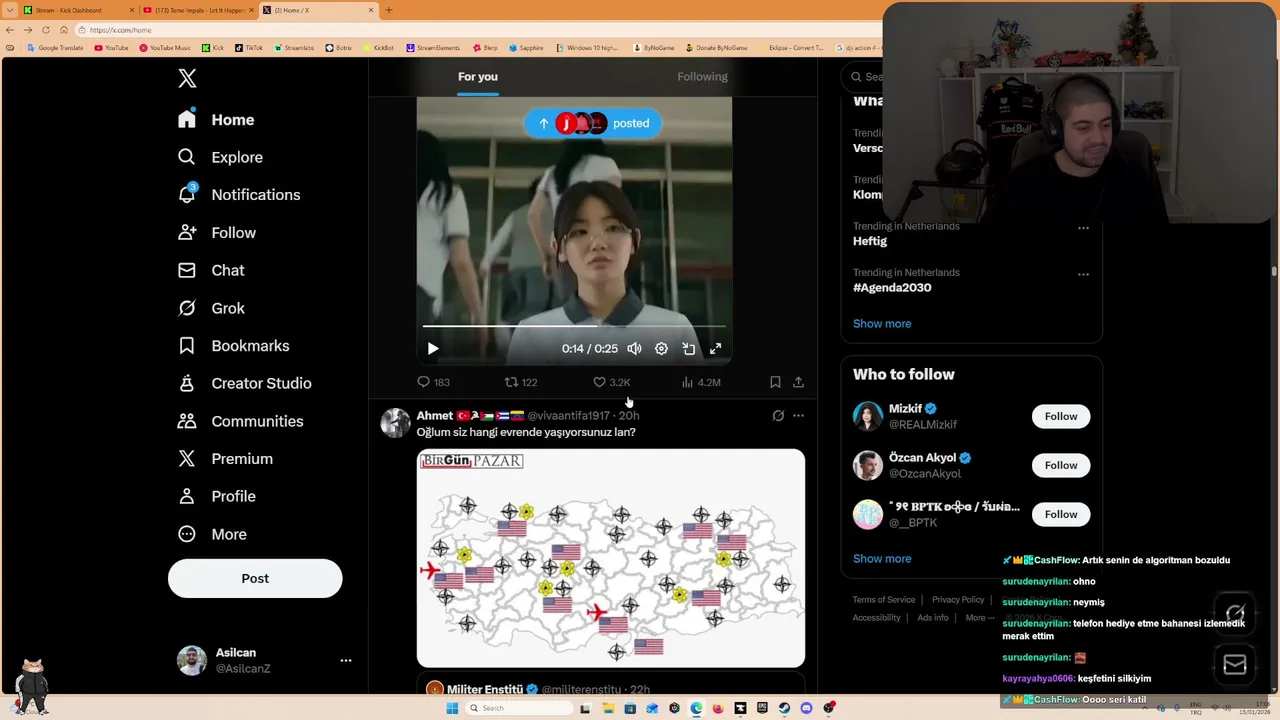This screenshot has width=1280, height=720.
Task: Open Profile in the sidebar
Action: (x=217, y=496)
